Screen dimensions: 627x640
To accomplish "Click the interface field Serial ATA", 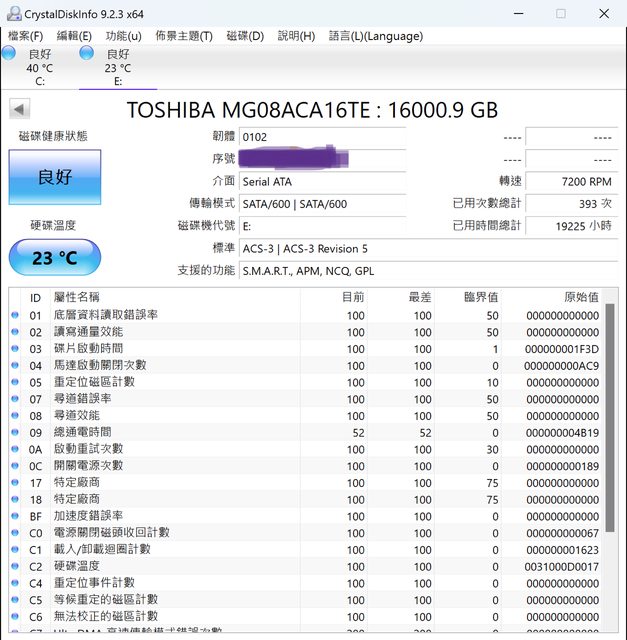I will tap(322, 182).
